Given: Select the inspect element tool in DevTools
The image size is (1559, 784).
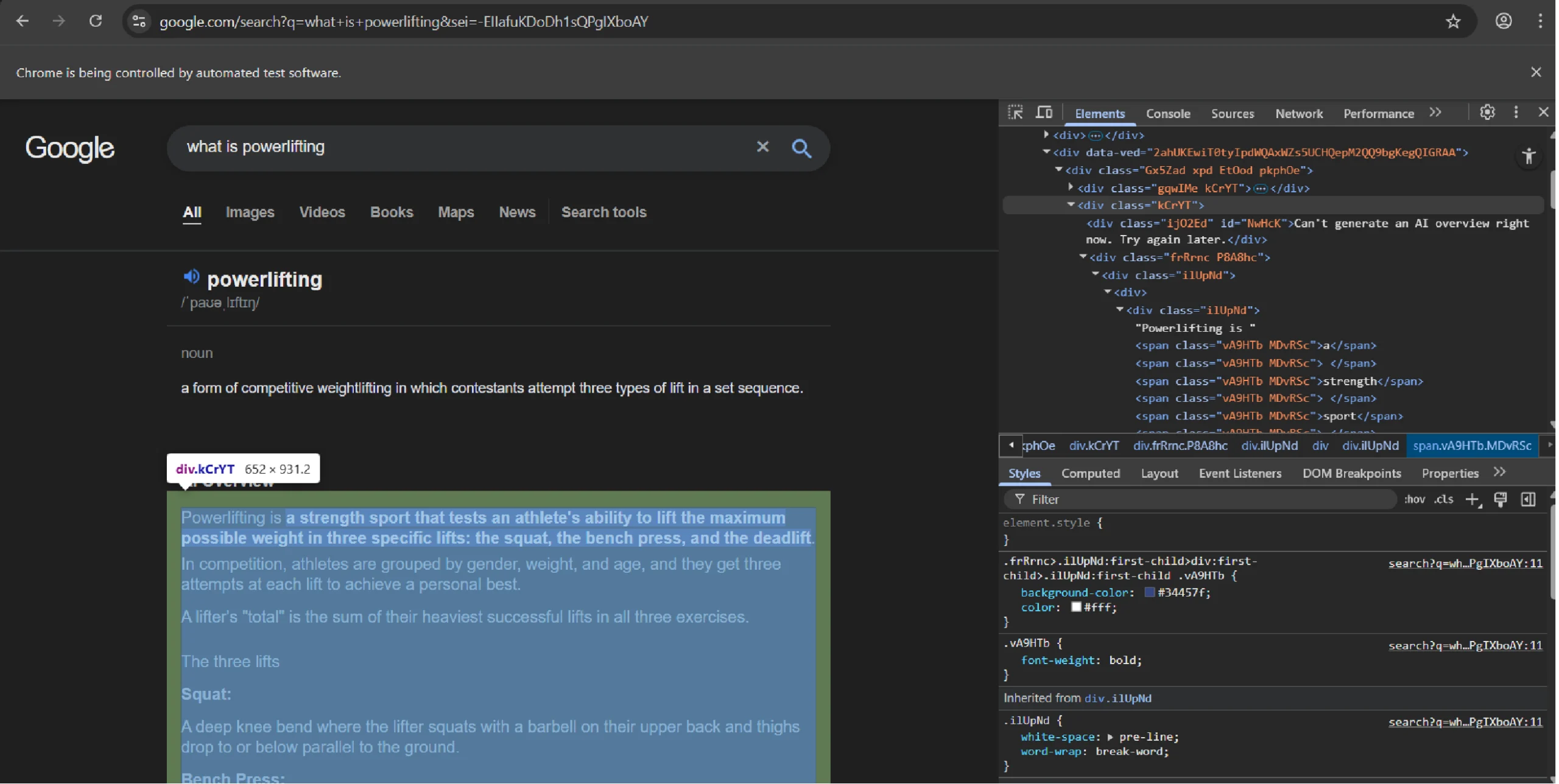Looking at the screenshot, I should point(1016,112).
